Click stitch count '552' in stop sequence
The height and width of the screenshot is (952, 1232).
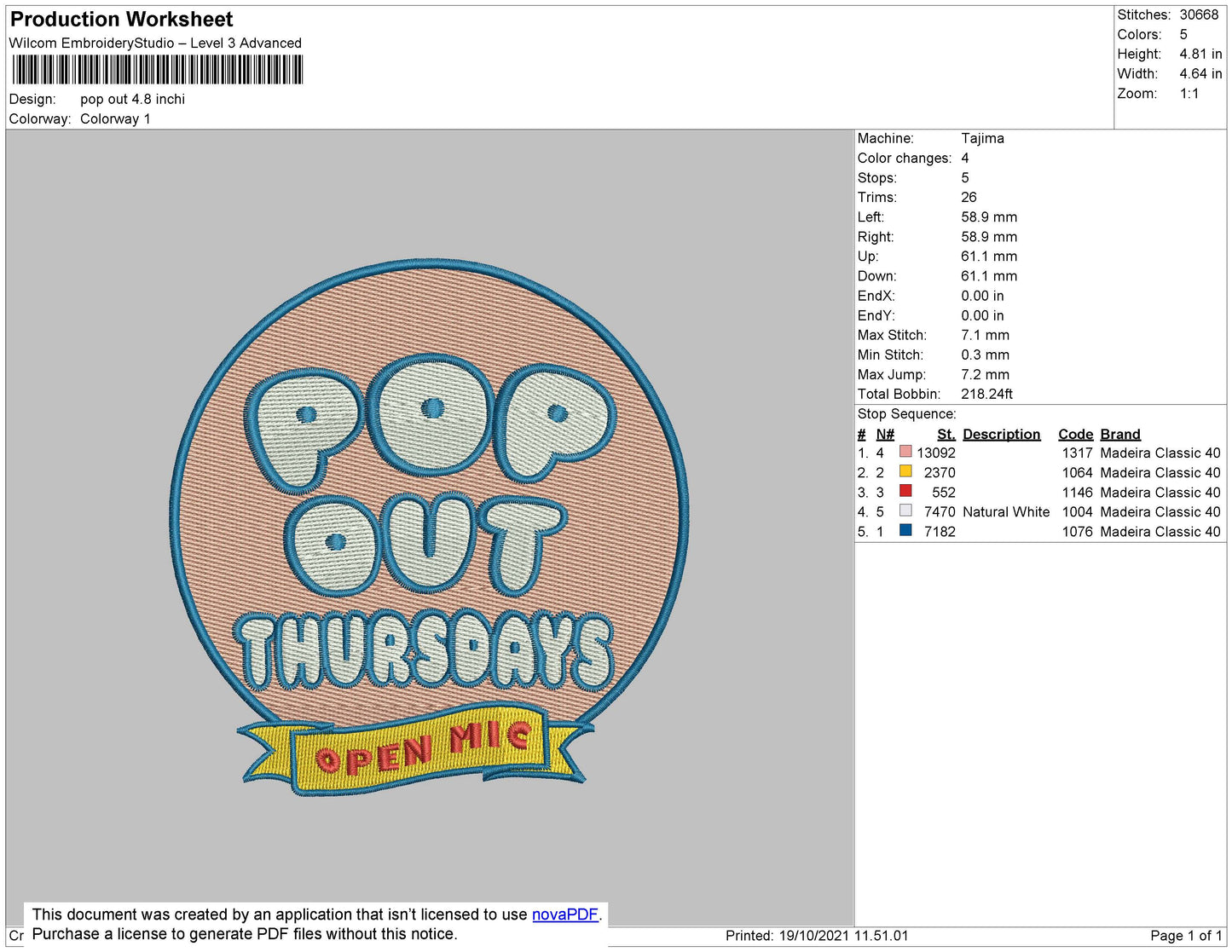pos(944,492)
